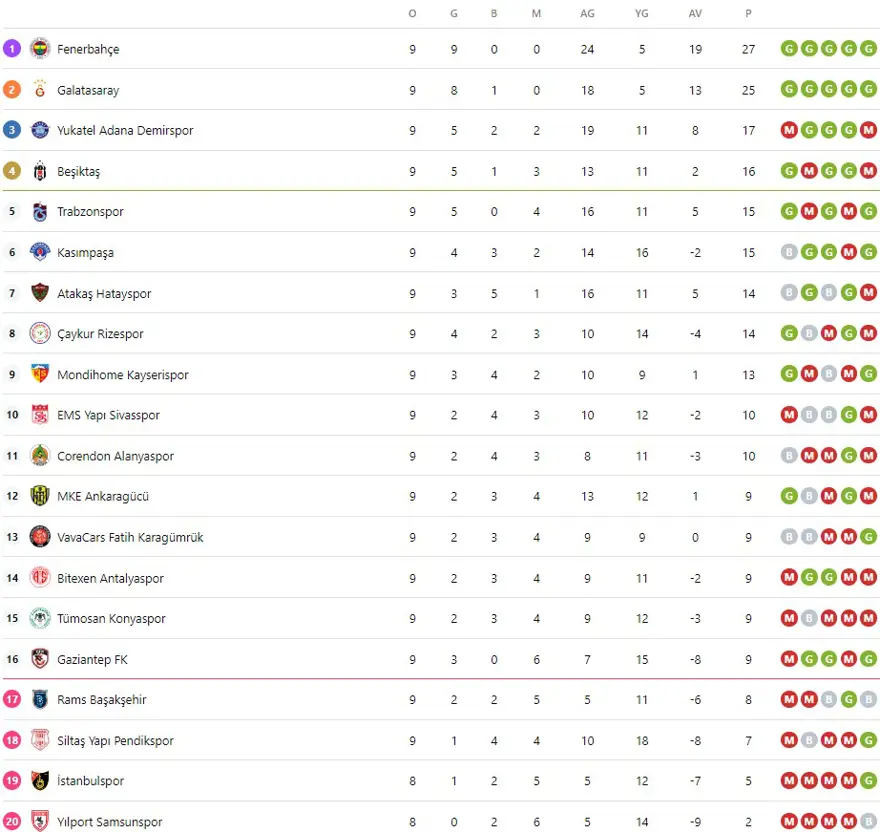
Task: Click the Mondihome Kayserispor logo
Action: pos(40,375)
